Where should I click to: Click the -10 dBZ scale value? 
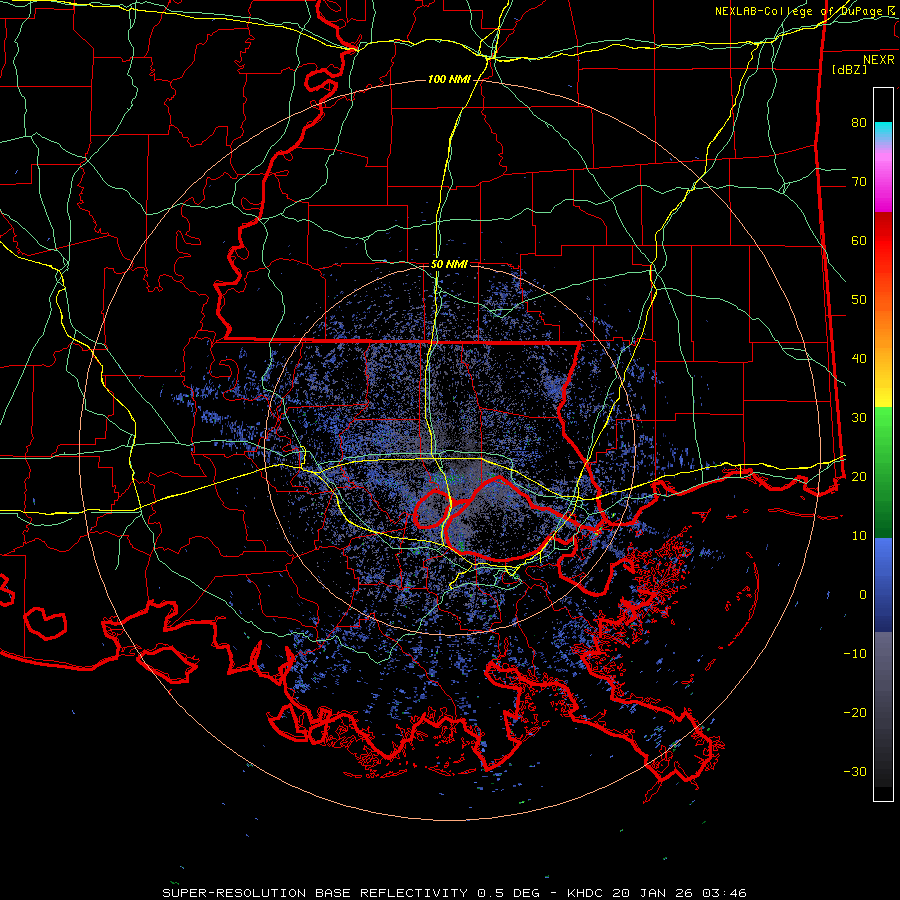click(855, 654)
